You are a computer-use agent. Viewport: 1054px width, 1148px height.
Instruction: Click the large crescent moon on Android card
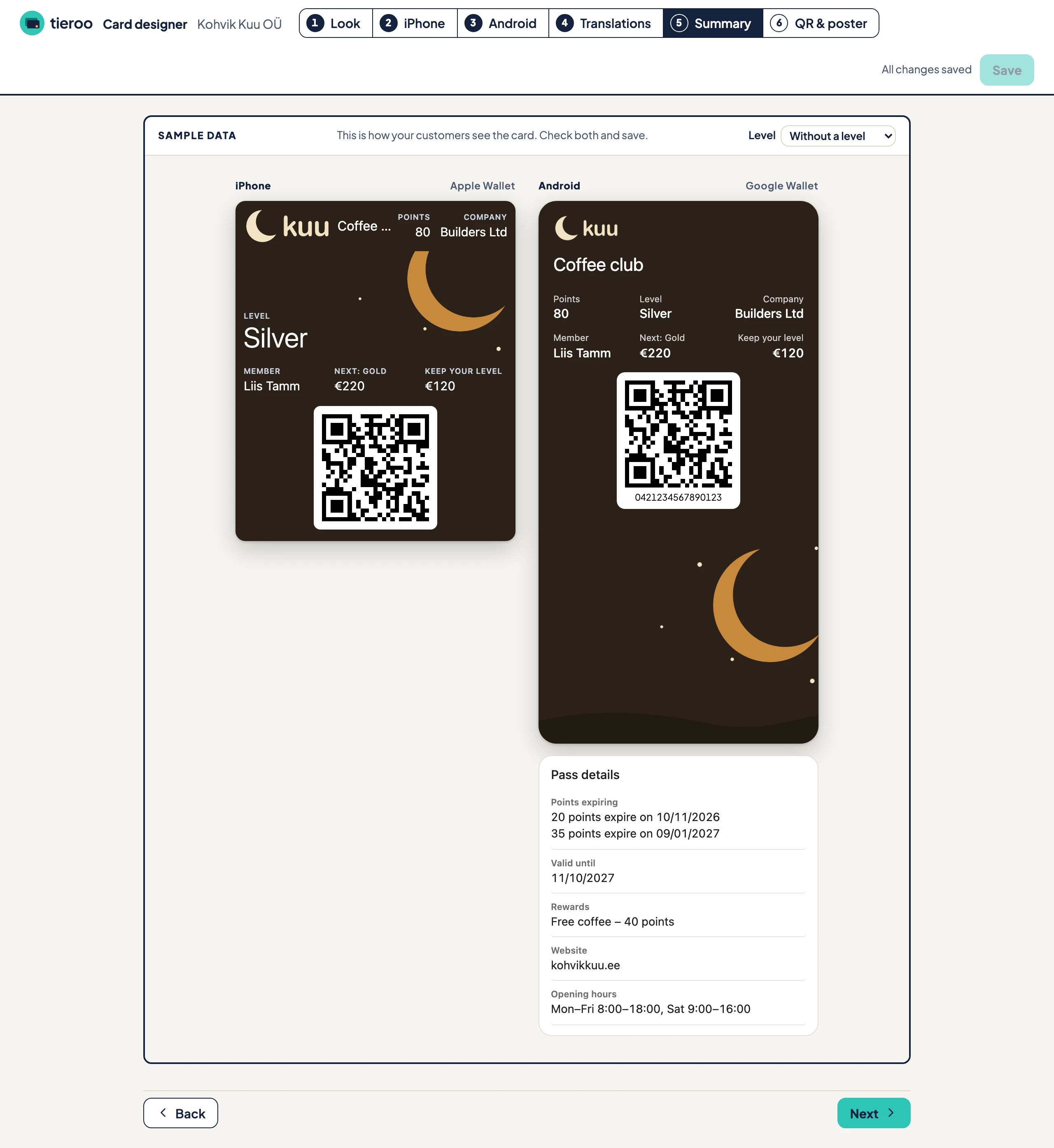tap(765, 605)
